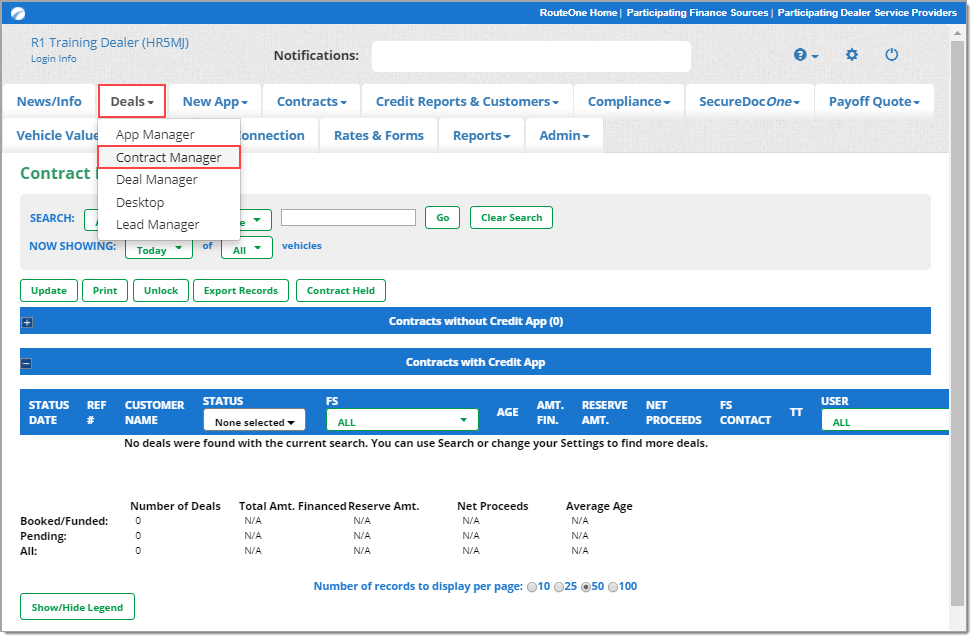Open the search criteria dropdown arrow
The image size is (974, 639).
pyautogui.click(x=257, y=220)
